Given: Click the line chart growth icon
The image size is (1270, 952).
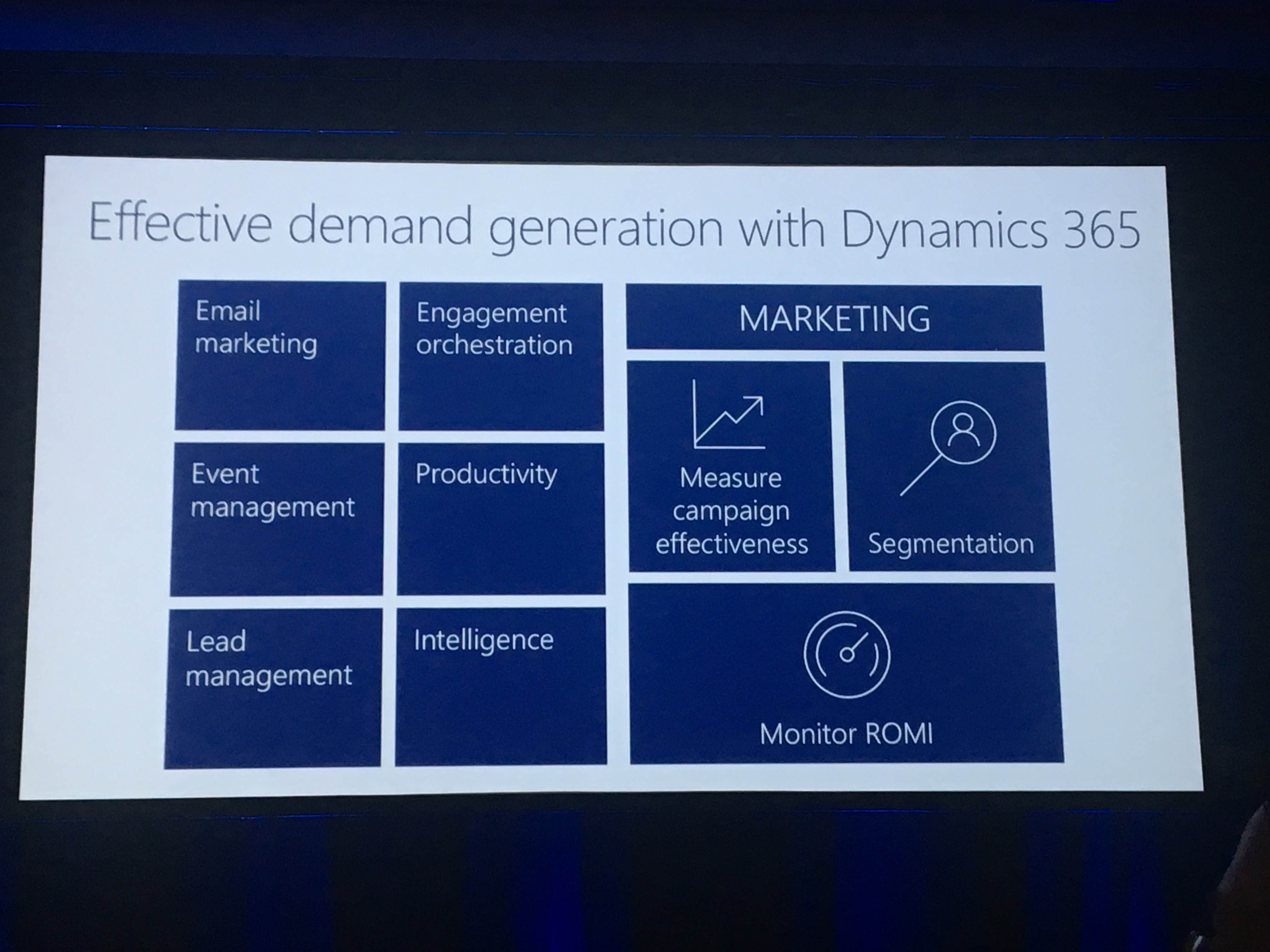Looking at the screenshot, I should [x=729, y=414].
